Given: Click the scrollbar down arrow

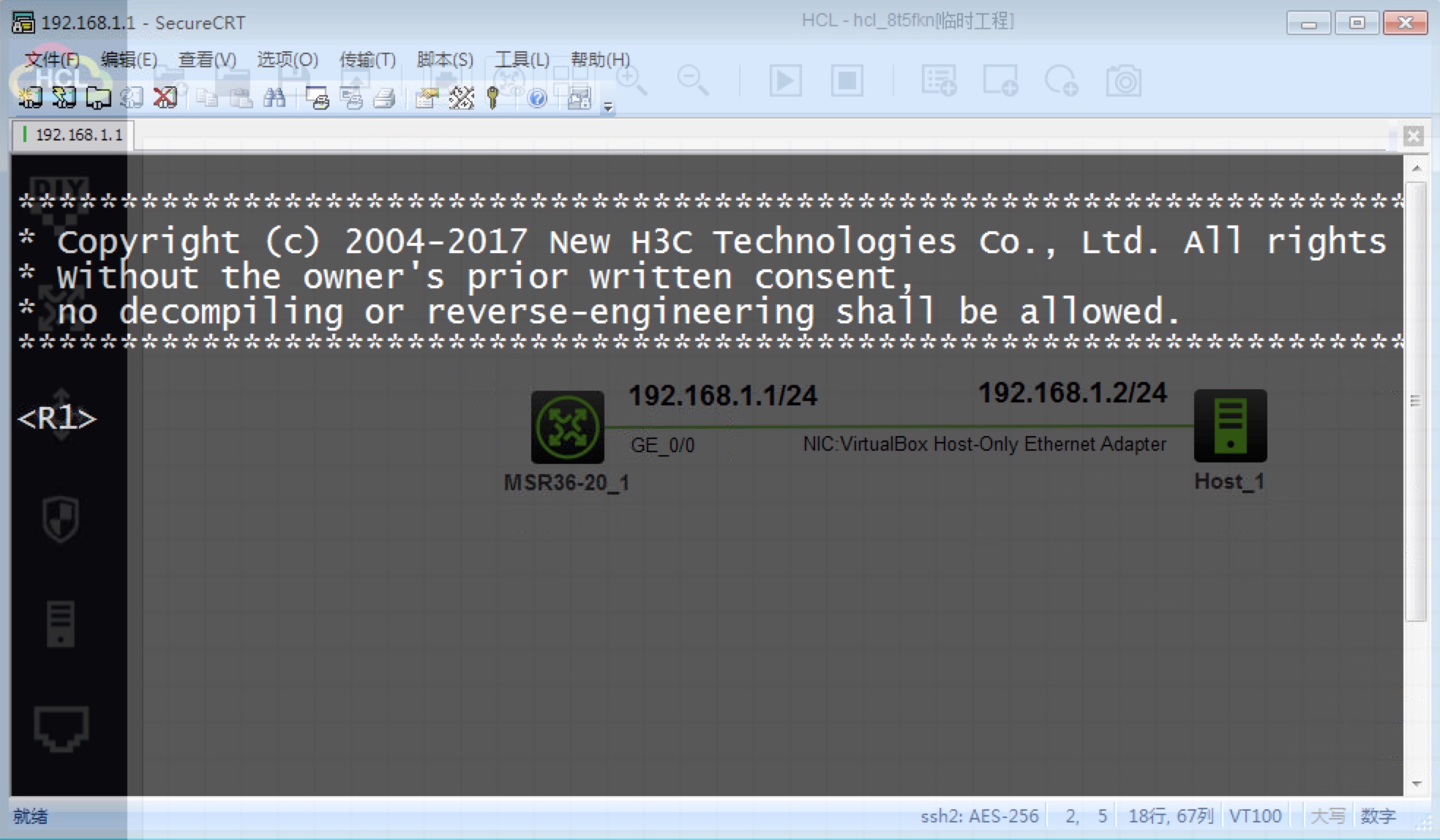Looking at the screenshot, I should click(1416, 784).
